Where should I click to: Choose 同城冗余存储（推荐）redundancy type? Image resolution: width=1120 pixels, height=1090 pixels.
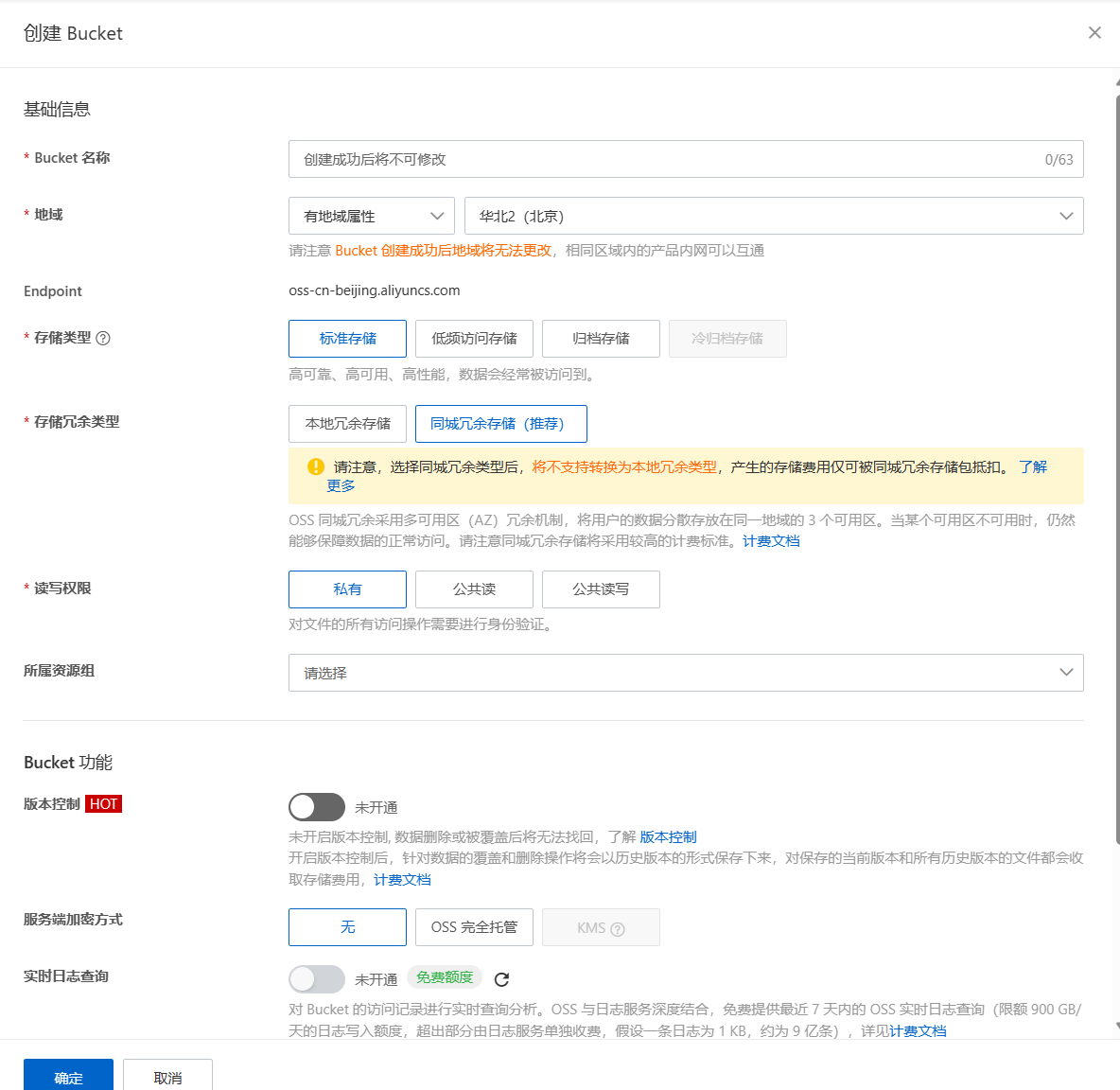coord(500,424)
